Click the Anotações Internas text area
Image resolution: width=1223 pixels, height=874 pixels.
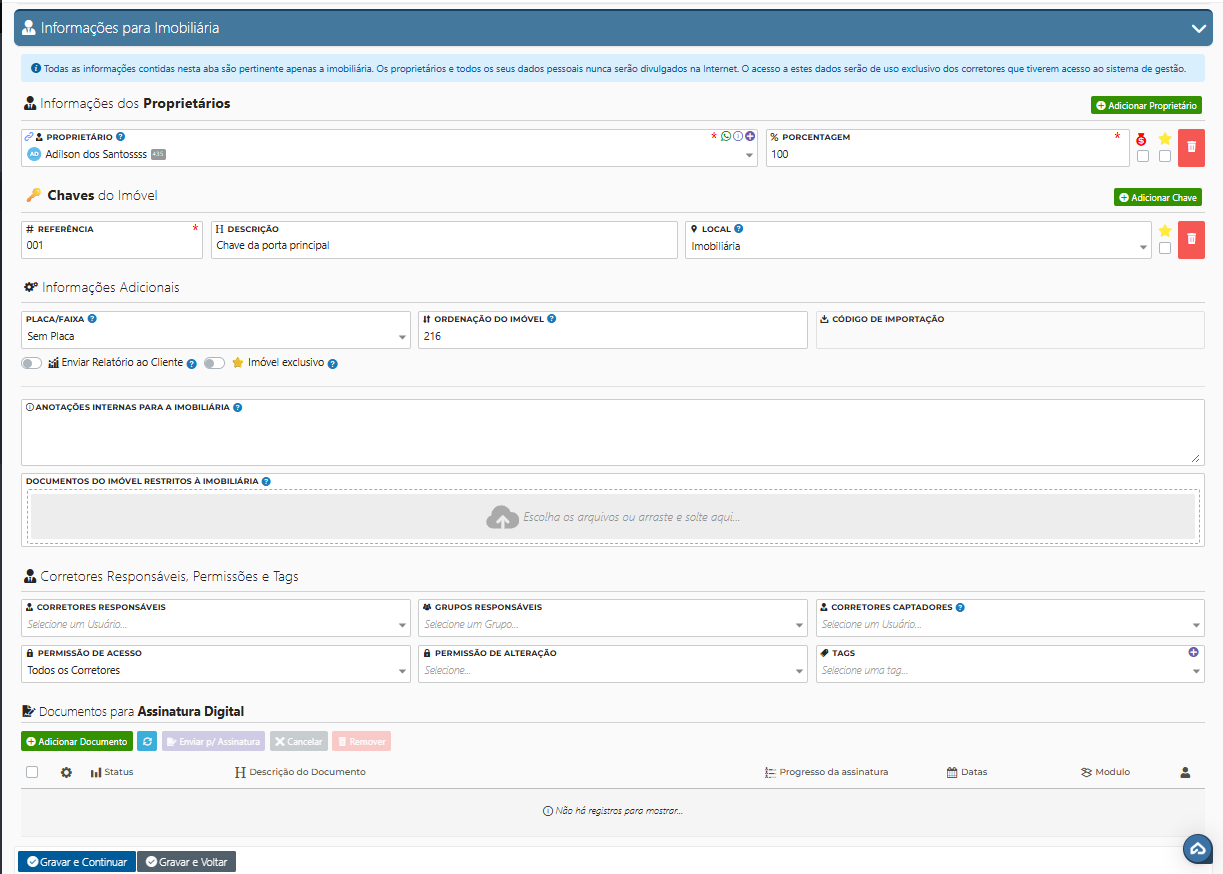click(612, 440)
